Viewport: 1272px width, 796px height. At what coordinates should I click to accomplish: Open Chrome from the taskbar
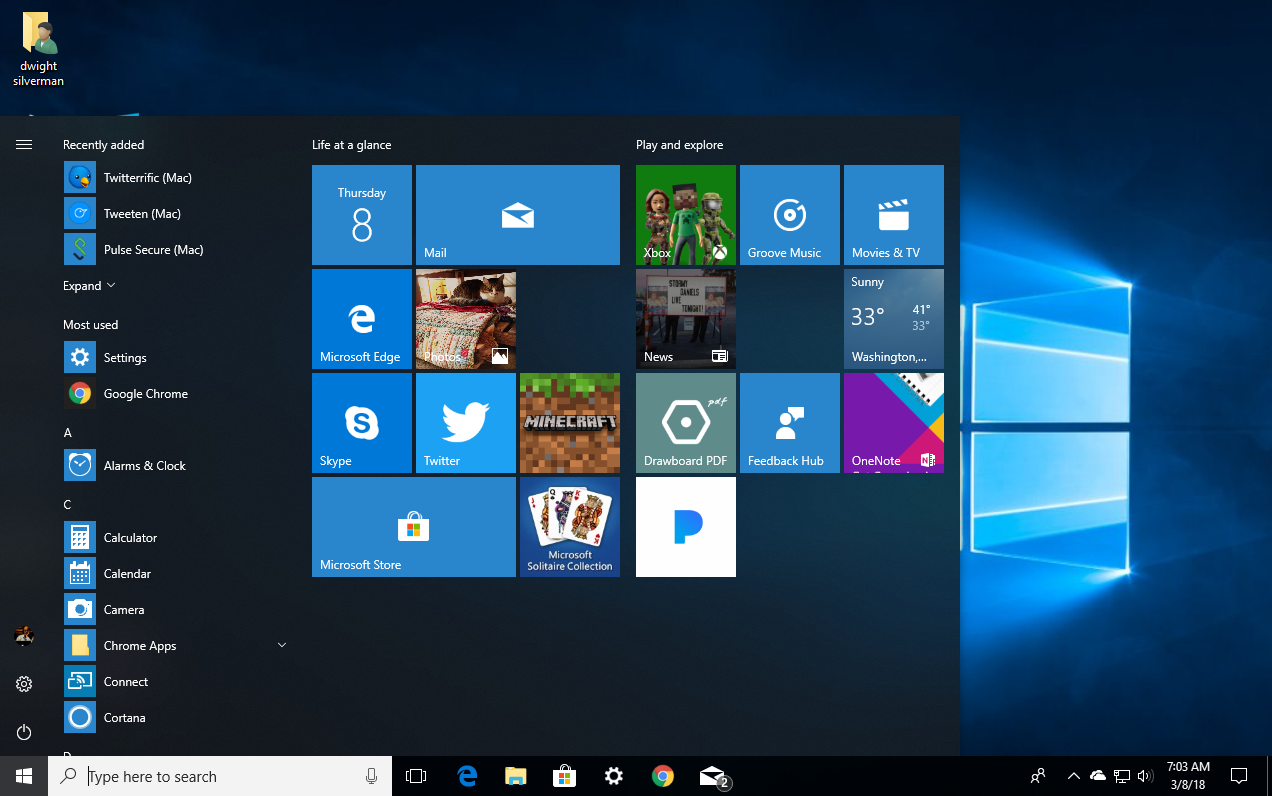click(662, 776)
